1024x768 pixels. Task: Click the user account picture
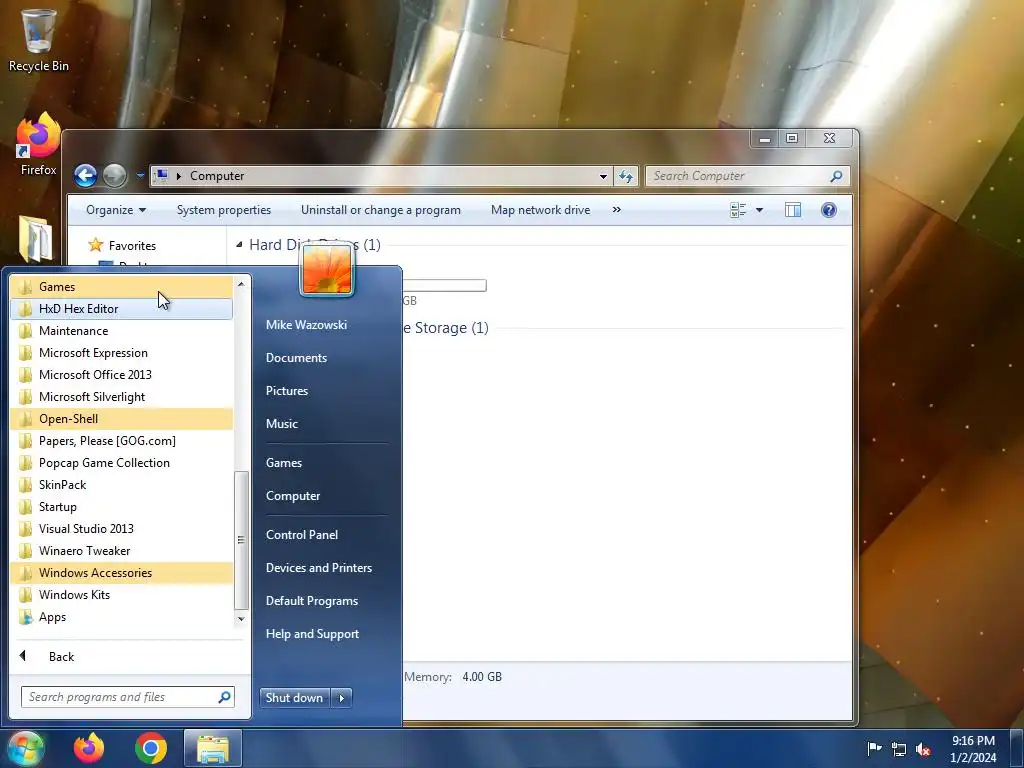[x=327, y=269]
